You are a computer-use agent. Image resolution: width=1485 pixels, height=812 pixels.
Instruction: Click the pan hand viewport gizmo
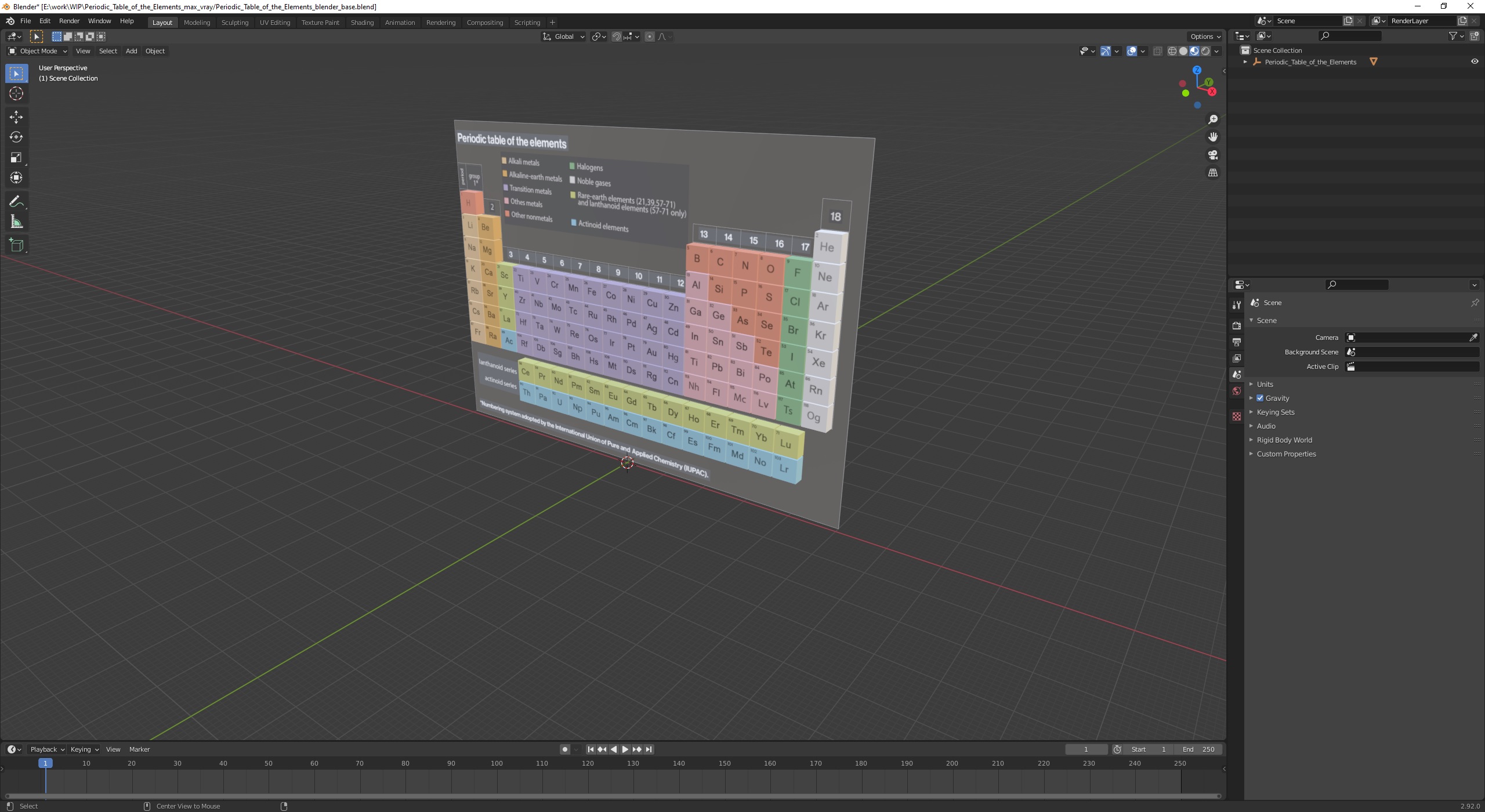(1213, 137)
